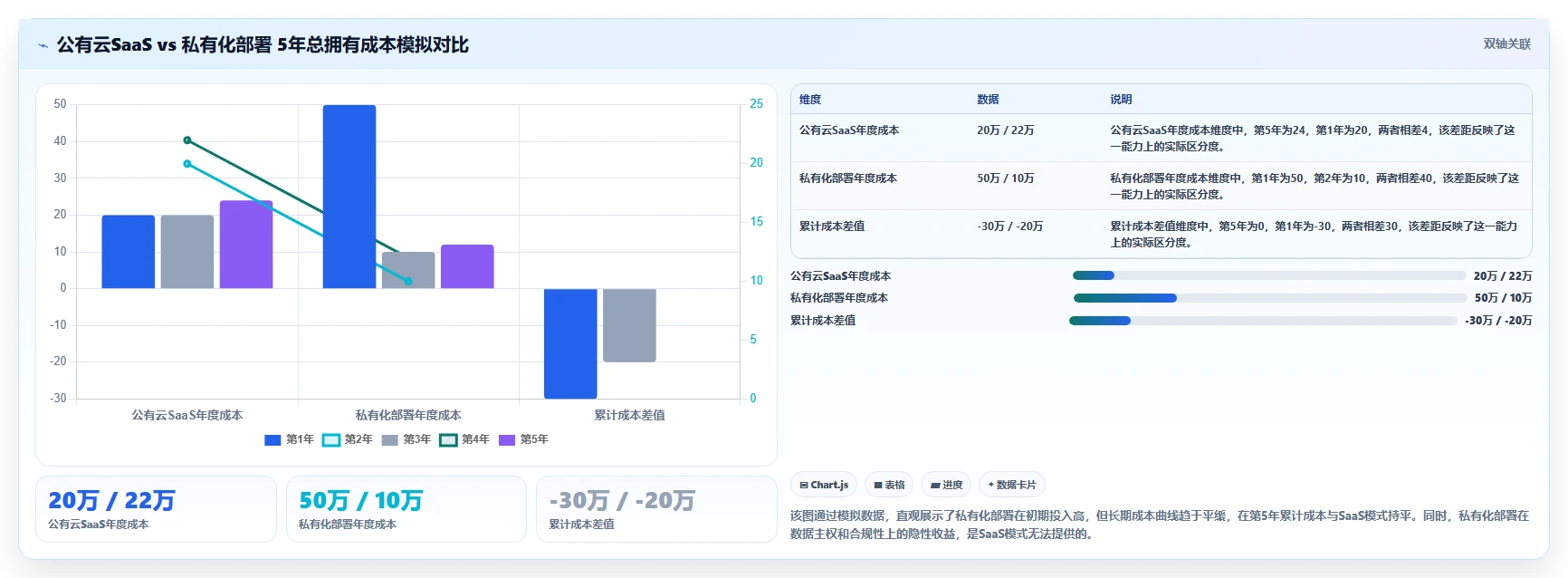Click the dashboard title text
1568x578 pixels.
[263, 45]
